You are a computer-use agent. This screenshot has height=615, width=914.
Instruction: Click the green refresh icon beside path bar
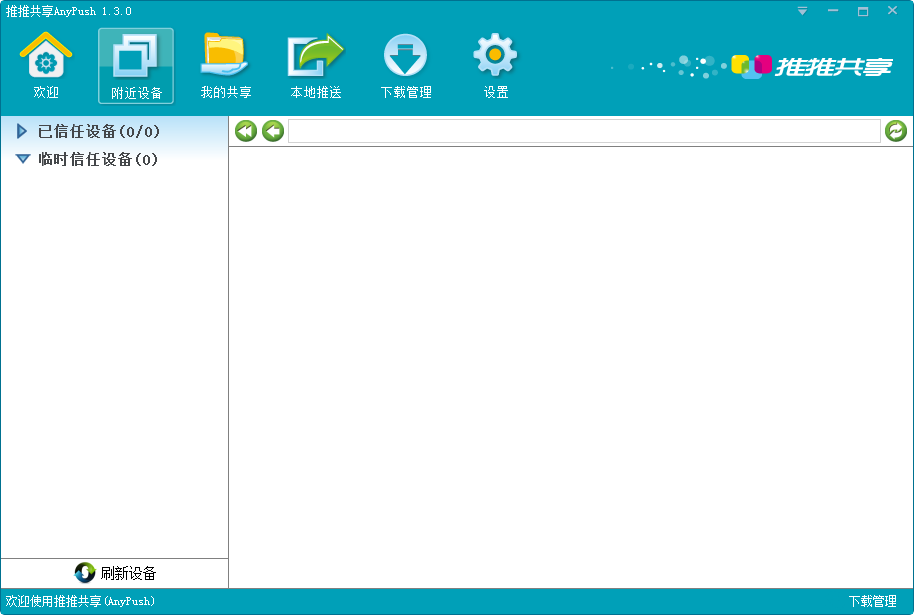(896, 131)
